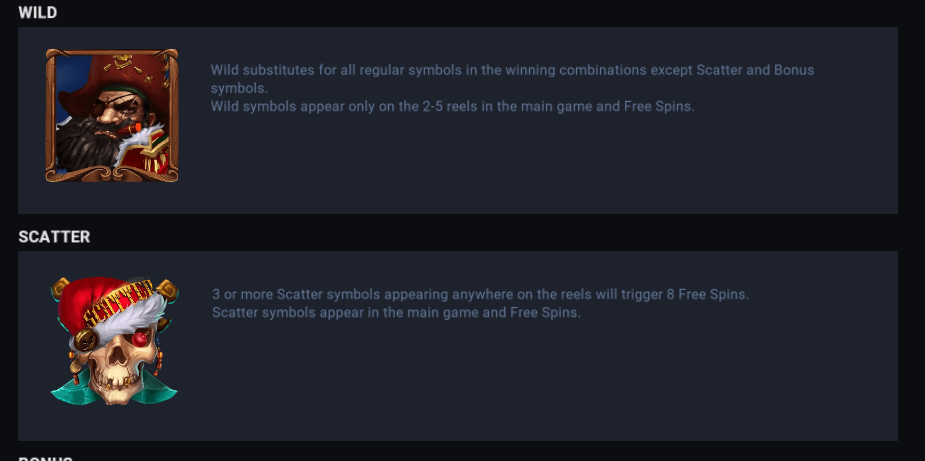Click the Scatter skull symbol
Screen dimensions: 925x461
coord(113,340)
